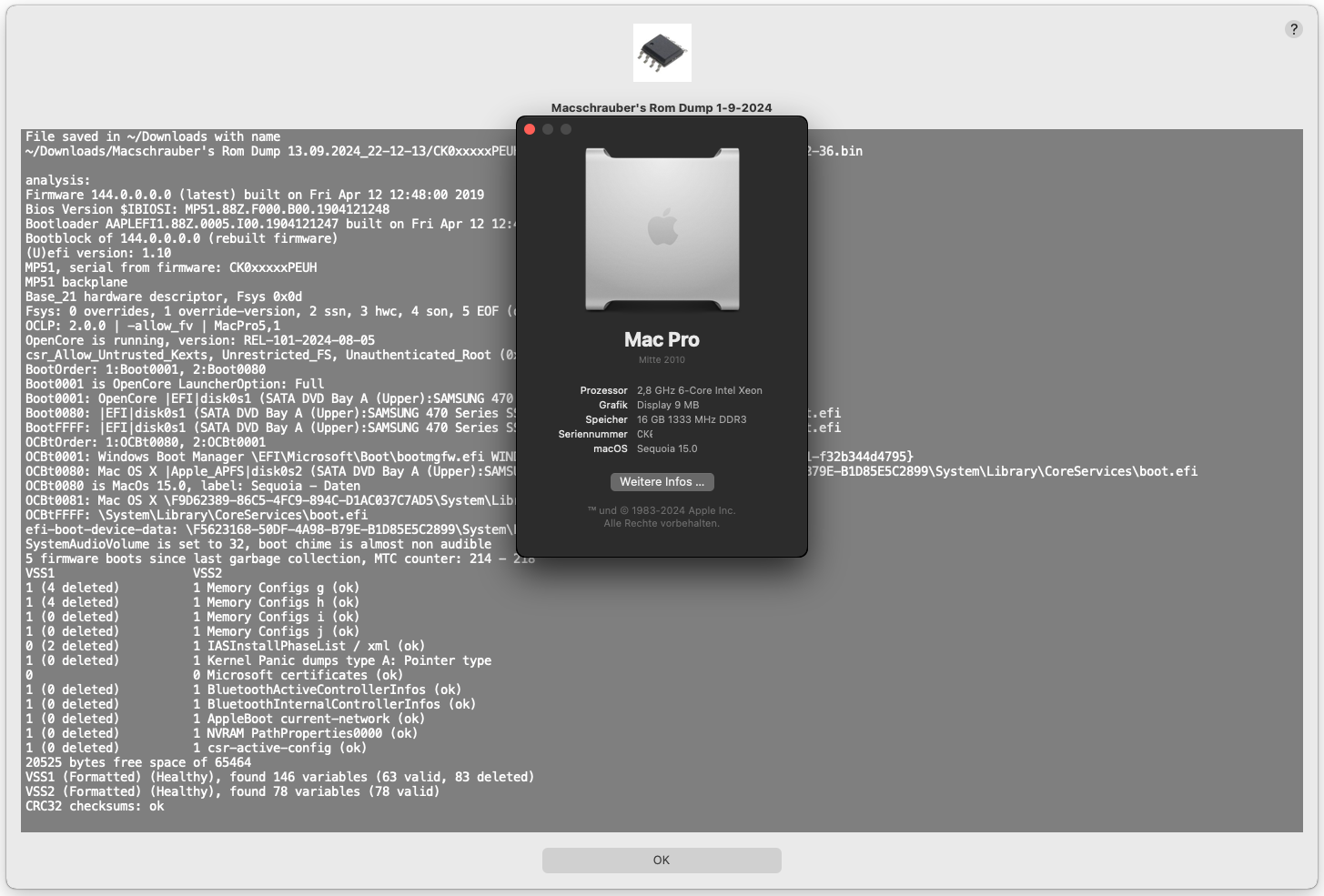1324x896 pixels.
Task: Click the Mac Pro tower image
Action: [662, 229]
